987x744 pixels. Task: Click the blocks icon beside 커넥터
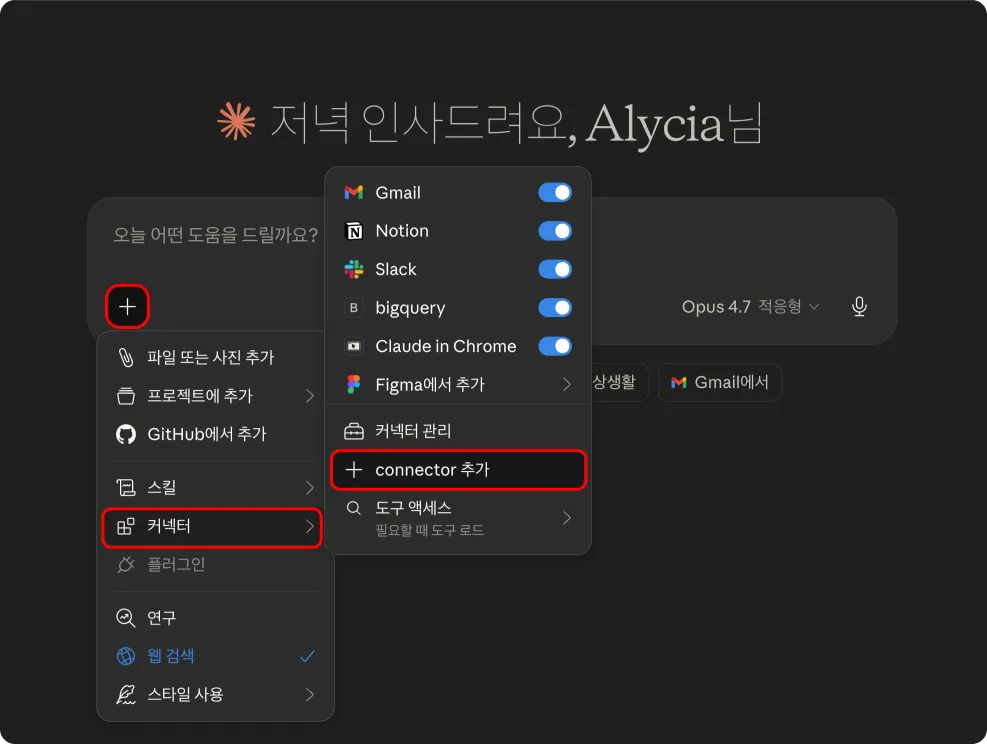(126, 526)
